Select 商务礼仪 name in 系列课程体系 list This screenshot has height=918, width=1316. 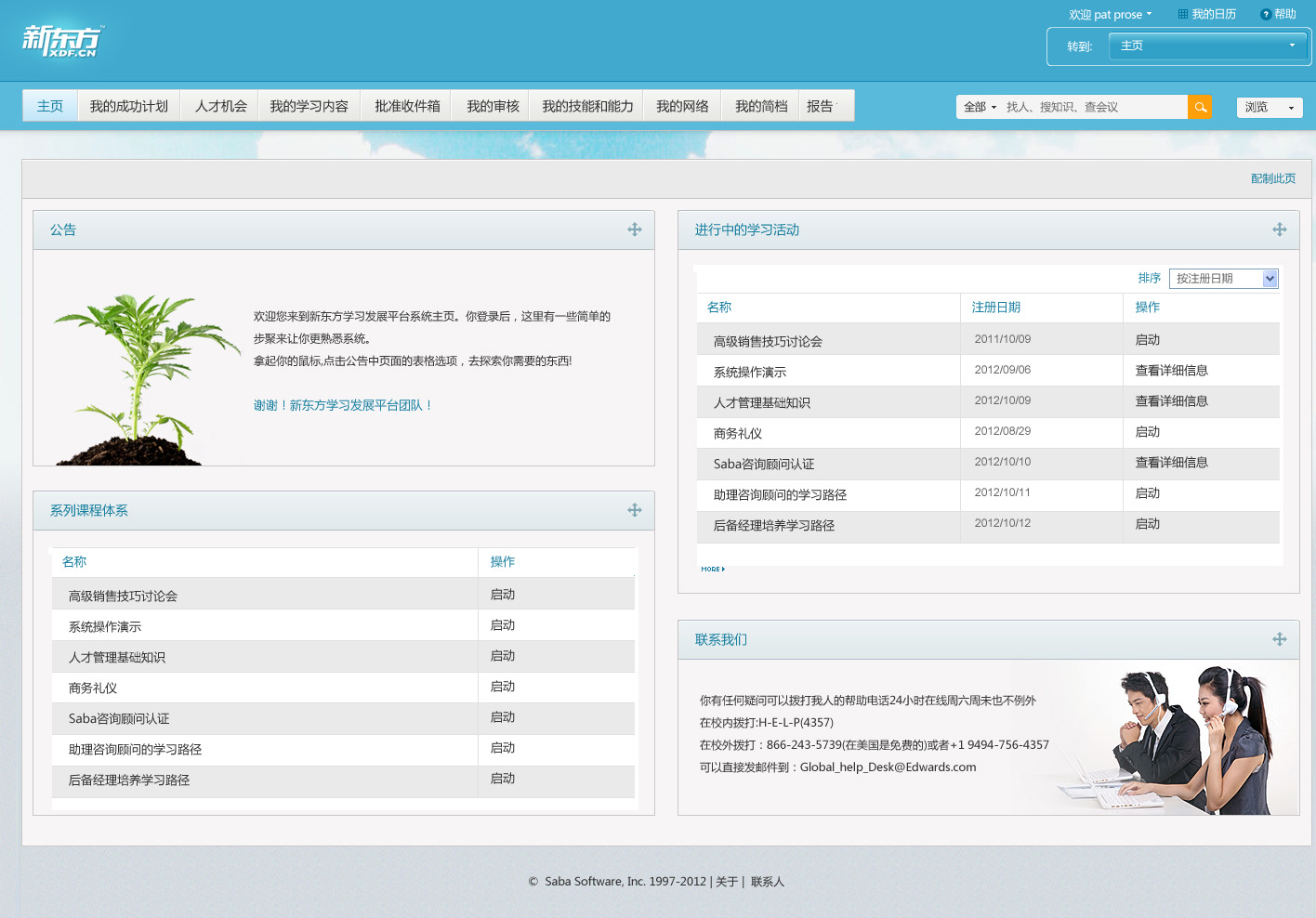pyautogui.click(x=93, y=688)
